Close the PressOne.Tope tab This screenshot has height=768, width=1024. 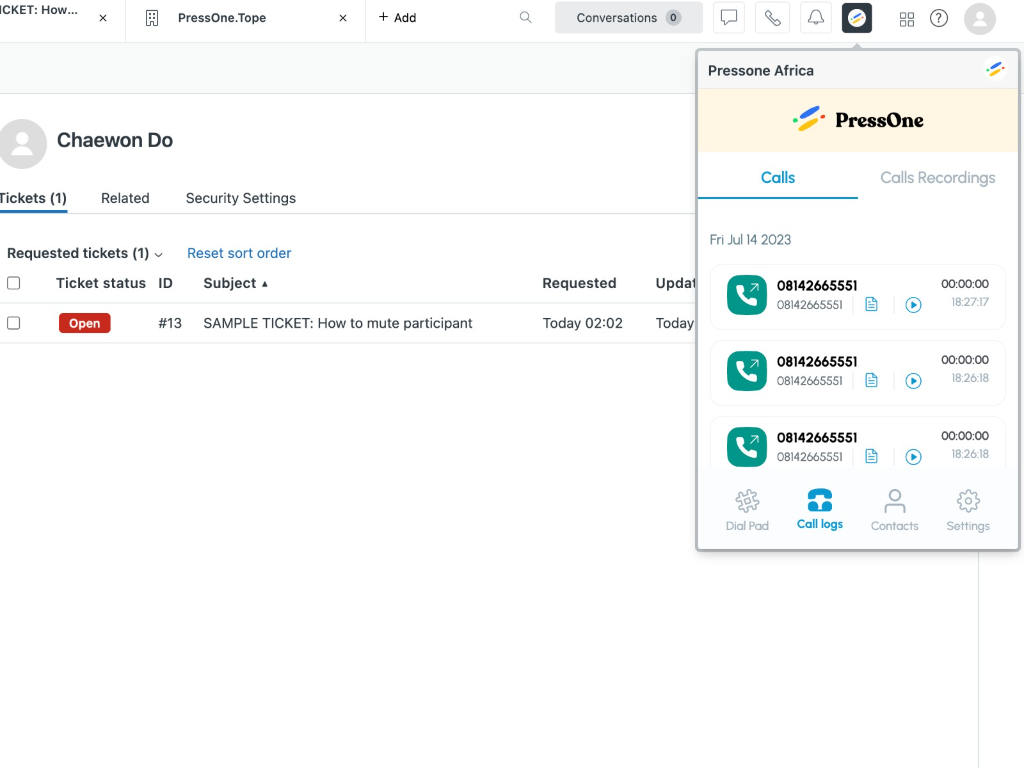[343, 18]
